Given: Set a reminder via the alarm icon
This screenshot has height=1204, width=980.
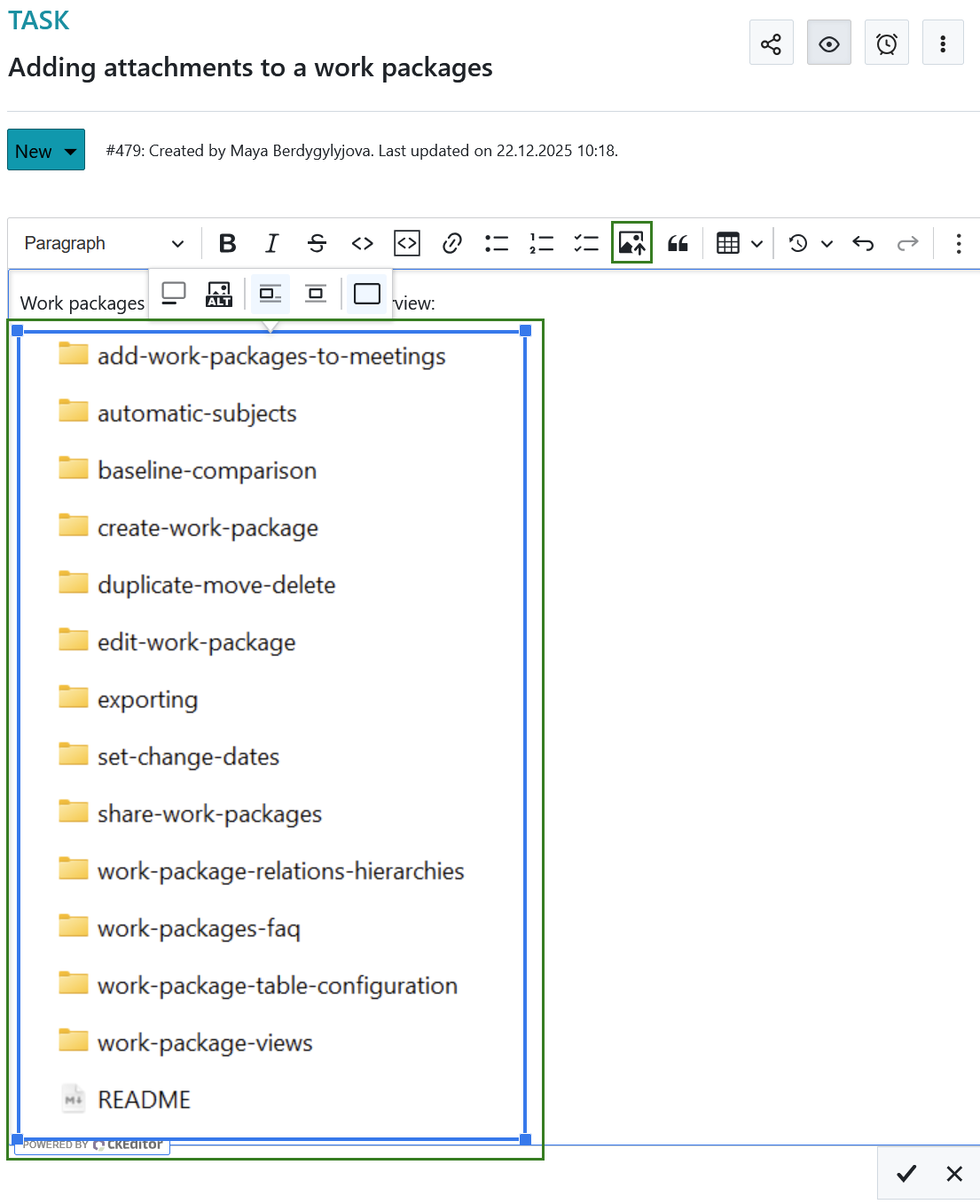Looking at the screenshot, I should (886, 42).
